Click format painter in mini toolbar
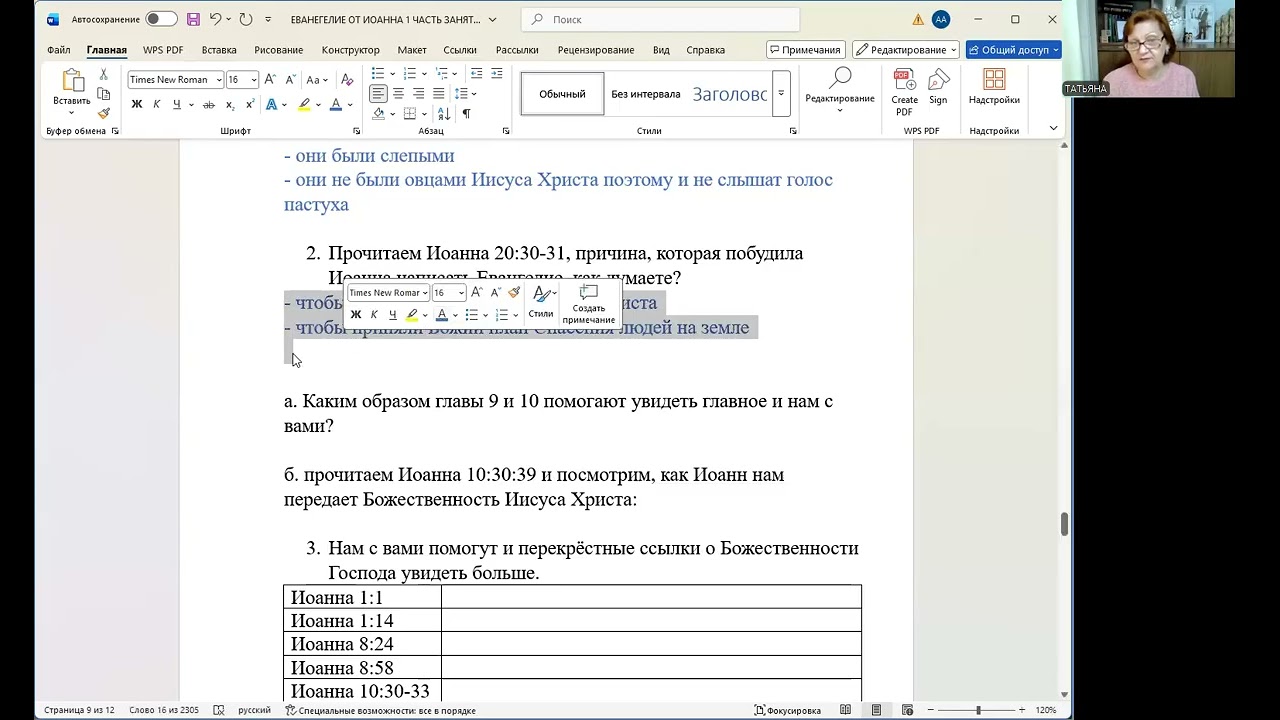This screenshot has width=1280, height=720. 514,292
